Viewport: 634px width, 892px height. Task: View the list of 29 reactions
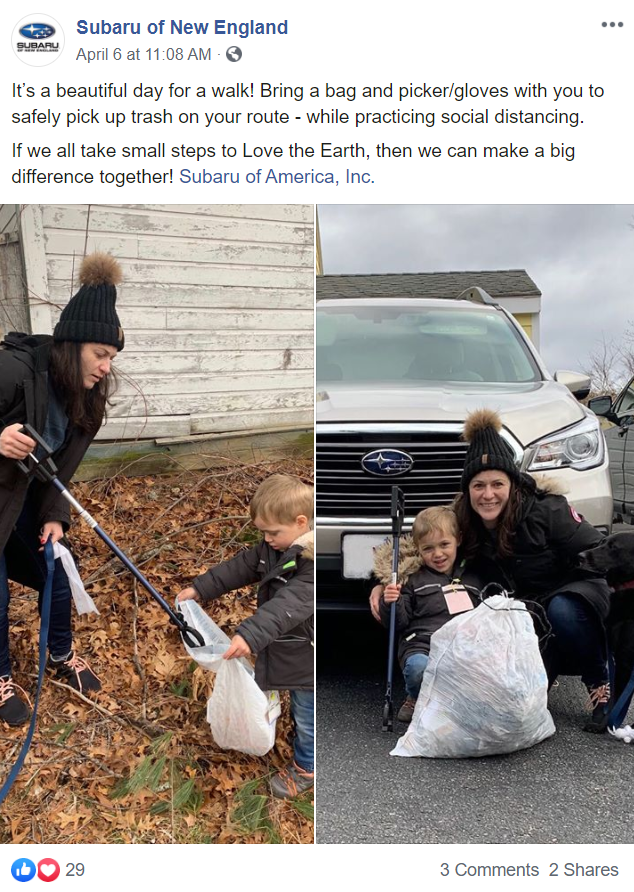click(x=75, y=869)
